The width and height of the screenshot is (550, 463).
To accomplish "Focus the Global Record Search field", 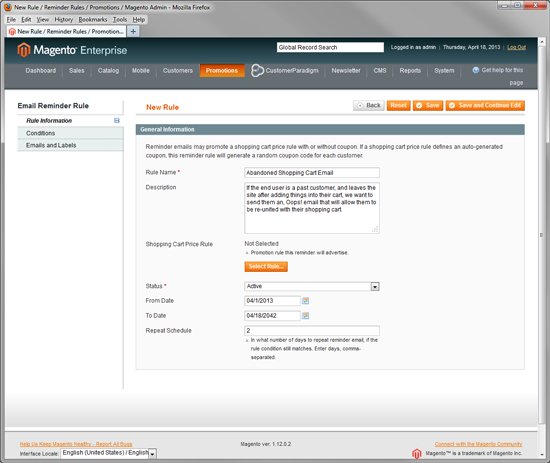I will pos(330,47).
